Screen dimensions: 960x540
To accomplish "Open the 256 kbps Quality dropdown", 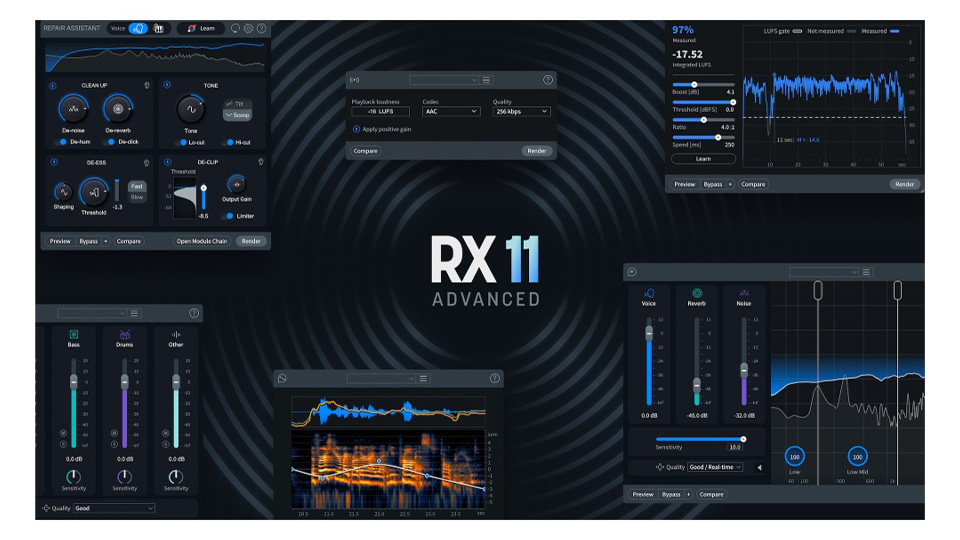I will [x=520, y=112].
